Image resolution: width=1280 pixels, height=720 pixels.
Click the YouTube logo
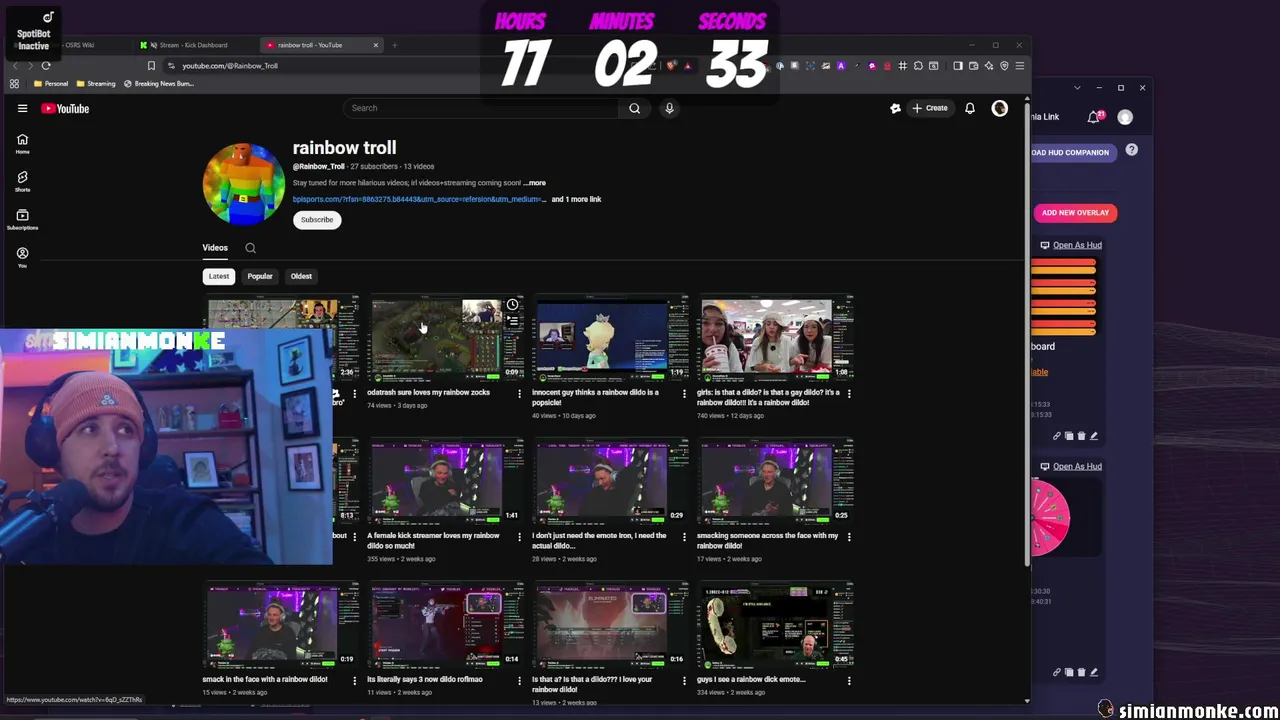click(65, 108)
